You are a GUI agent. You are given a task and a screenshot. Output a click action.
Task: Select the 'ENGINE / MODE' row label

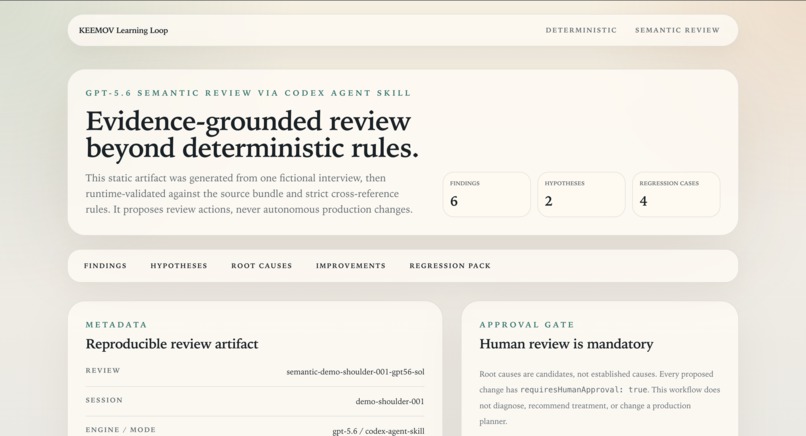(x=120, y=430)
